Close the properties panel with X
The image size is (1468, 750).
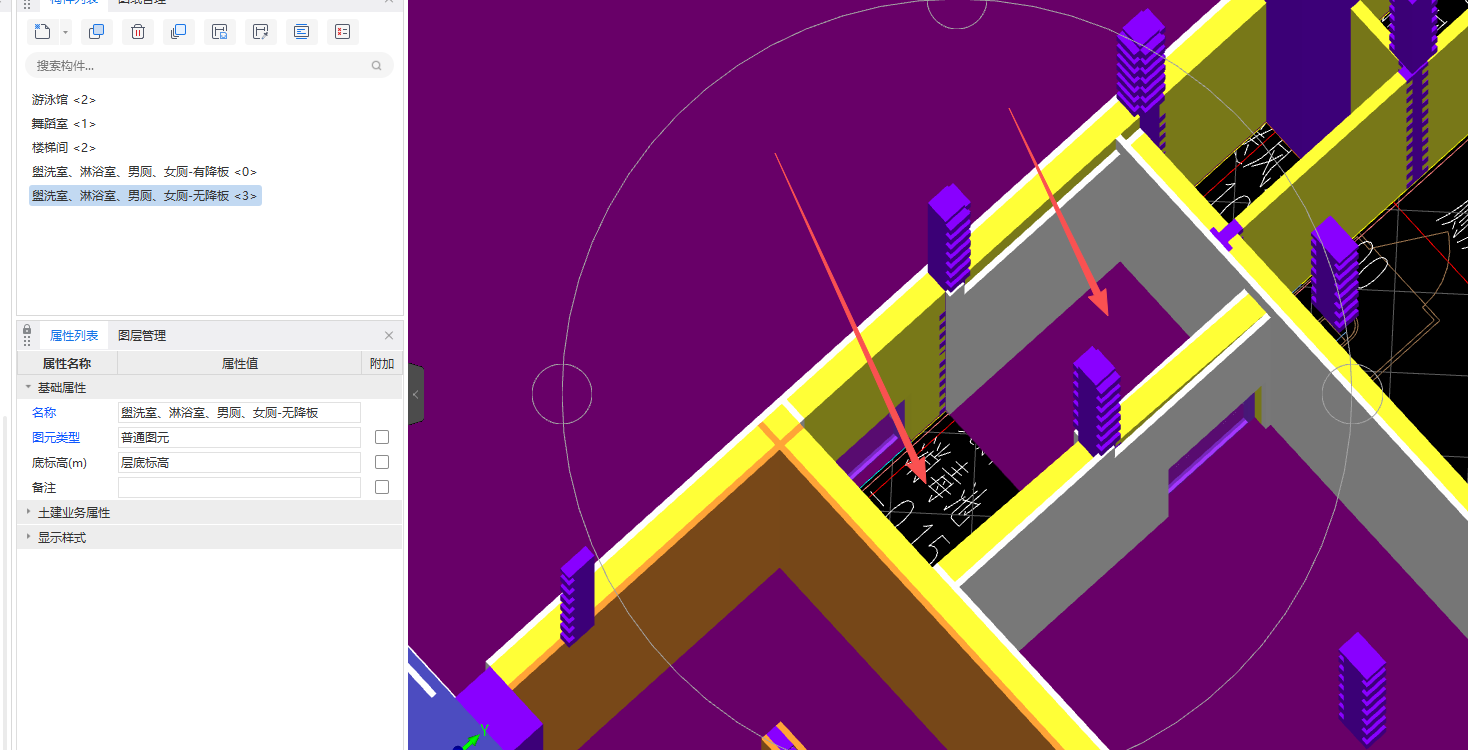[389, 336]
